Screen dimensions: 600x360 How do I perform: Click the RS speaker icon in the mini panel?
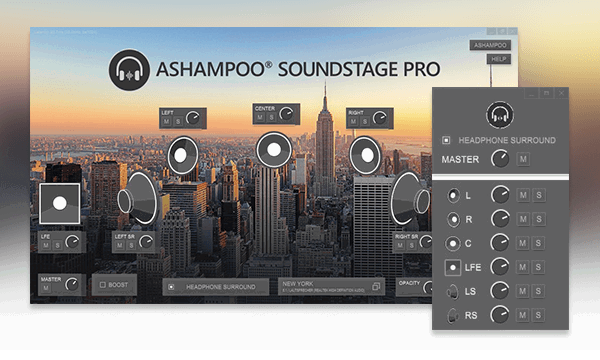[x=452, y=316]
